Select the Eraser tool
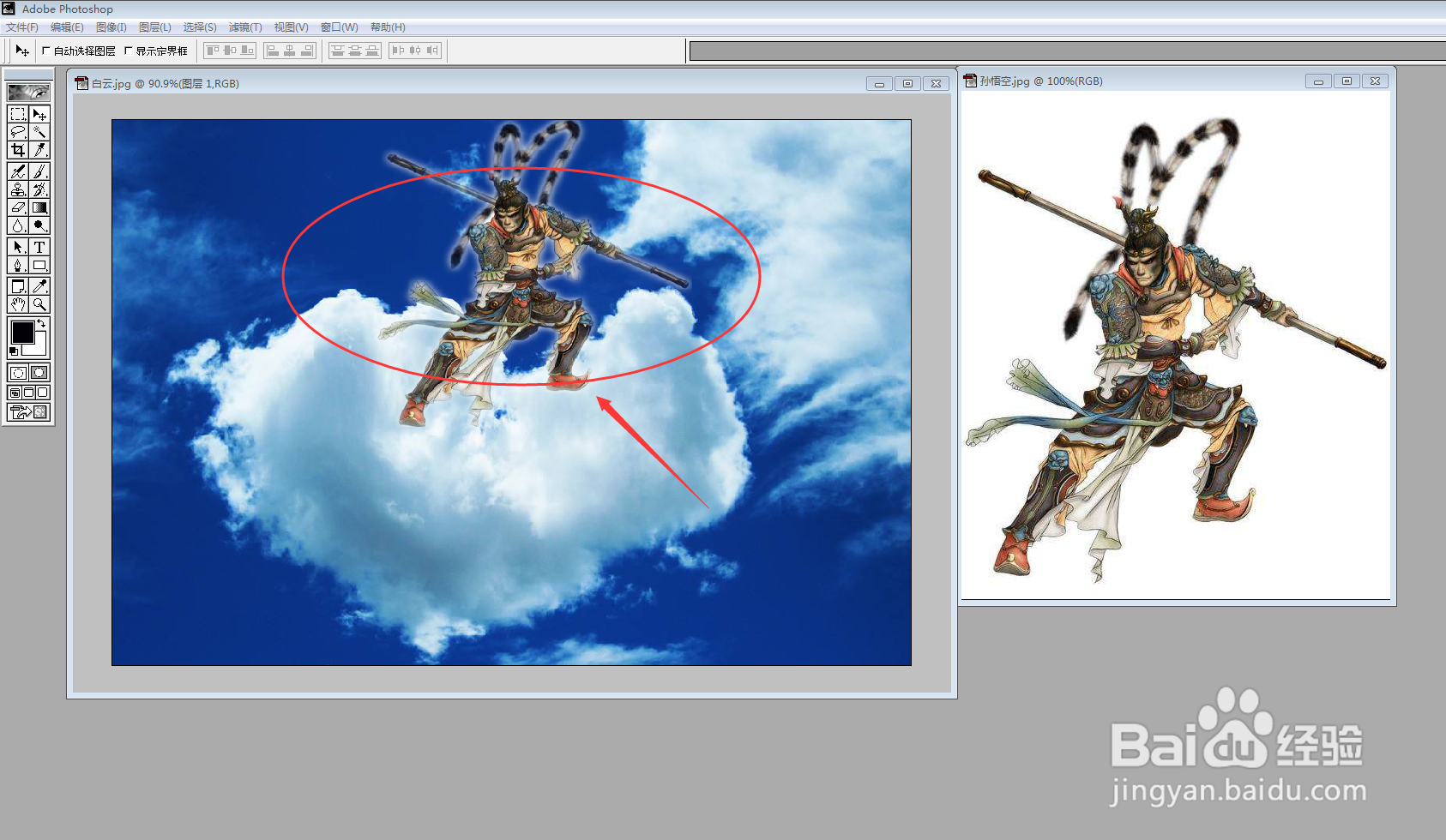This screenshot has height=840, width=1446. pyautogui.click(x=17, y=207)
